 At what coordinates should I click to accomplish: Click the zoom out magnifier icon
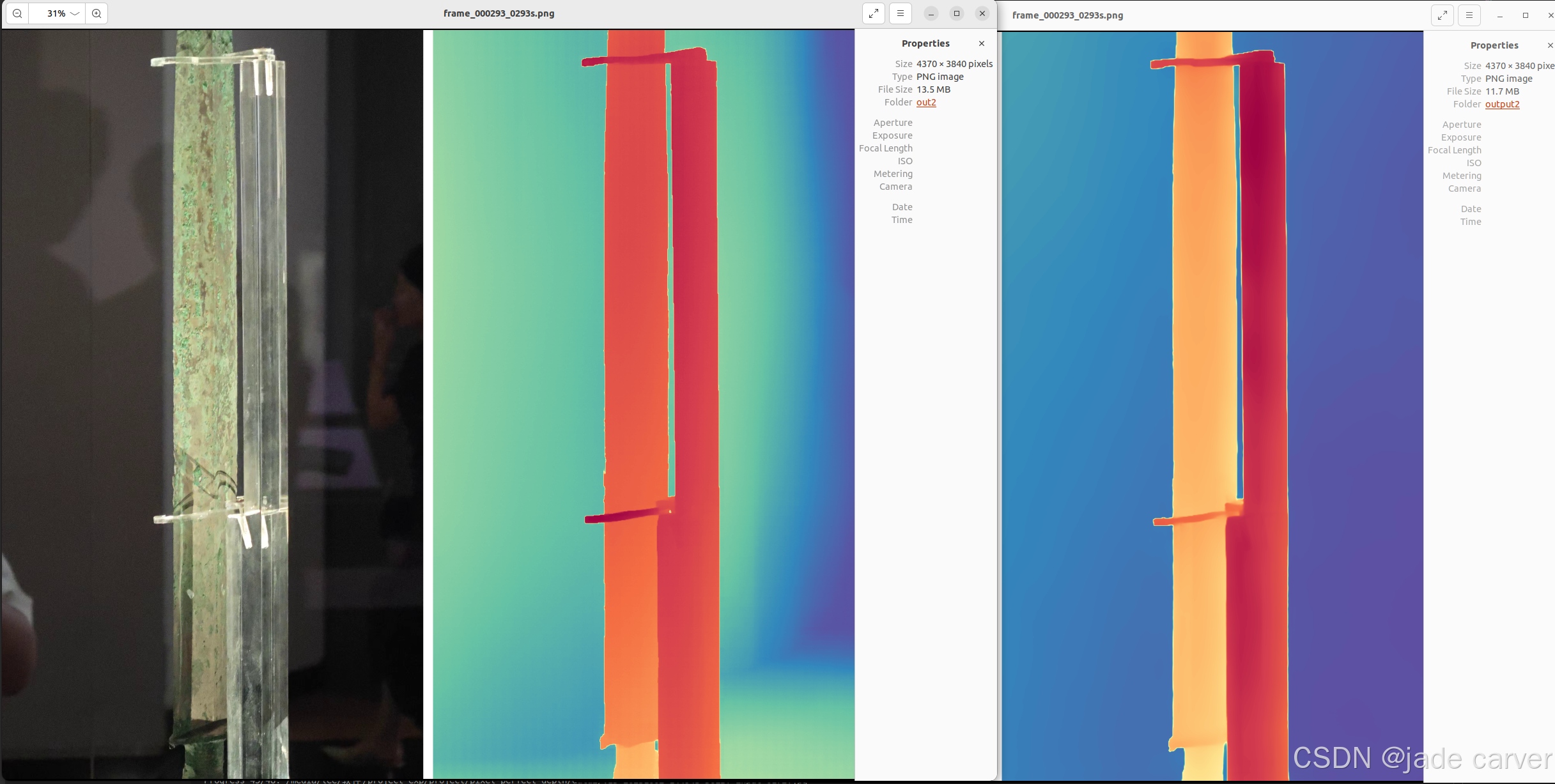pos(17,13)
